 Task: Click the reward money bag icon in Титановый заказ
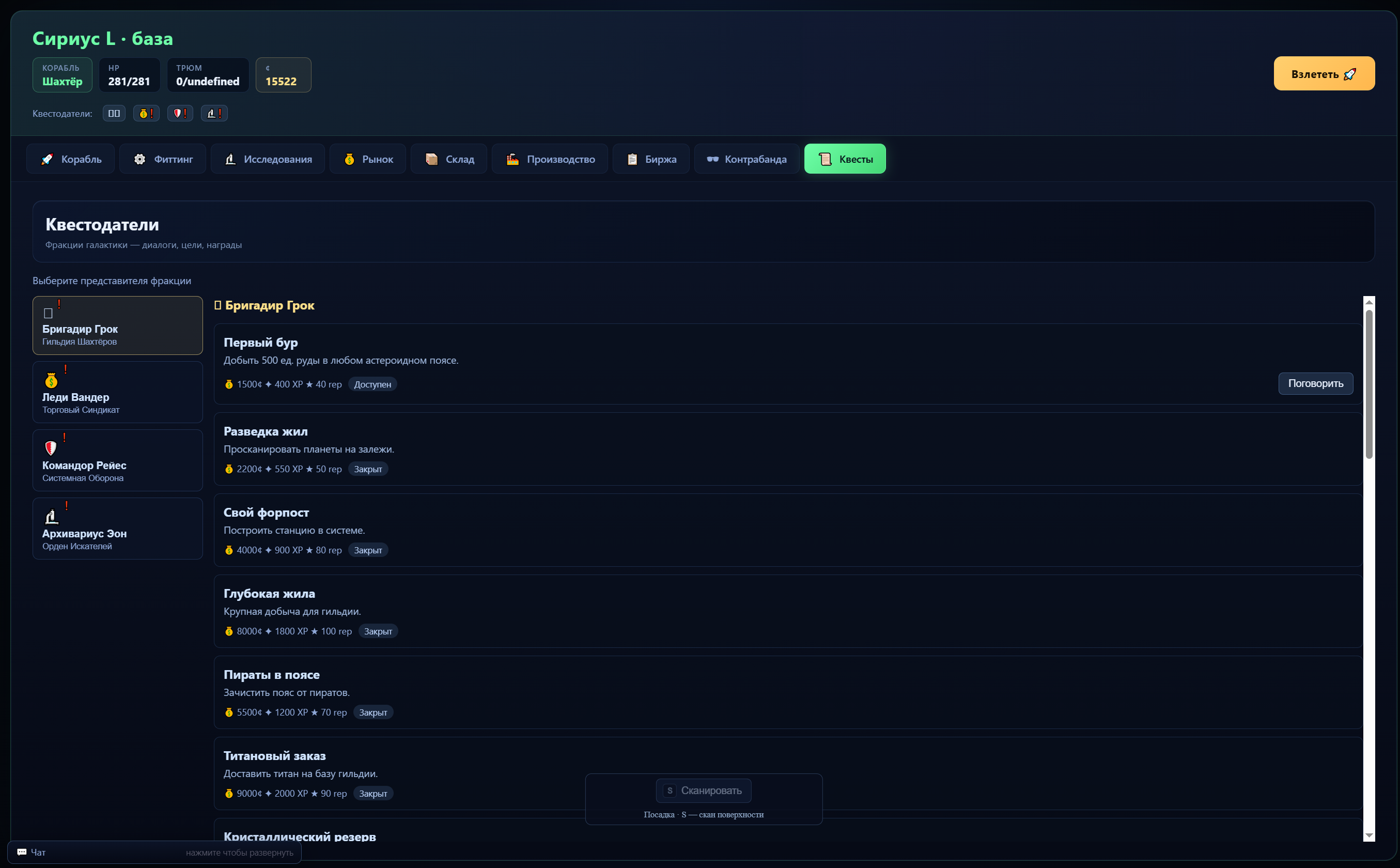229,794
